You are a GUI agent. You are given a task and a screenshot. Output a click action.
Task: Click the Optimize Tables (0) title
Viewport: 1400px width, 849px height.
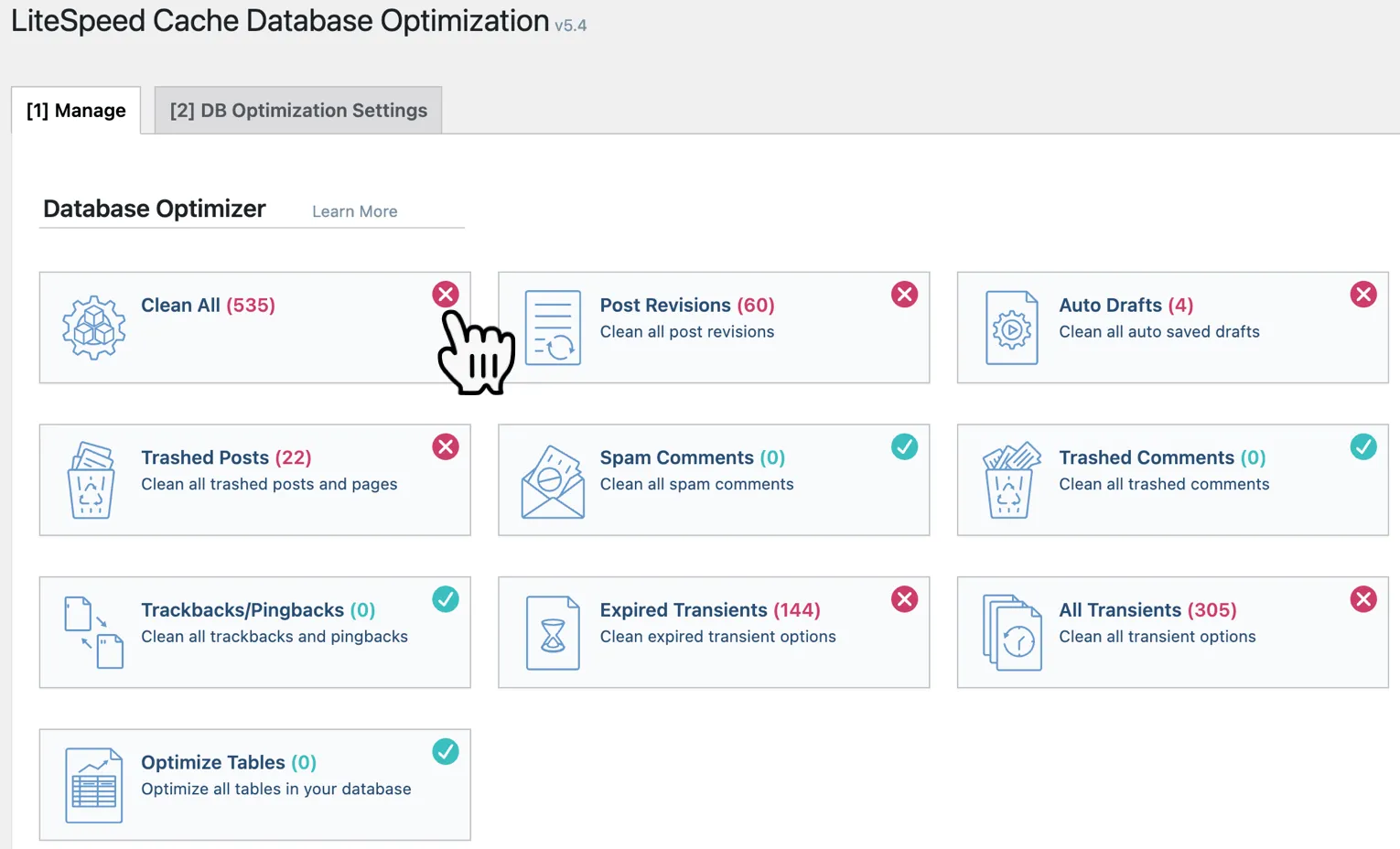(x=229, y=763)
